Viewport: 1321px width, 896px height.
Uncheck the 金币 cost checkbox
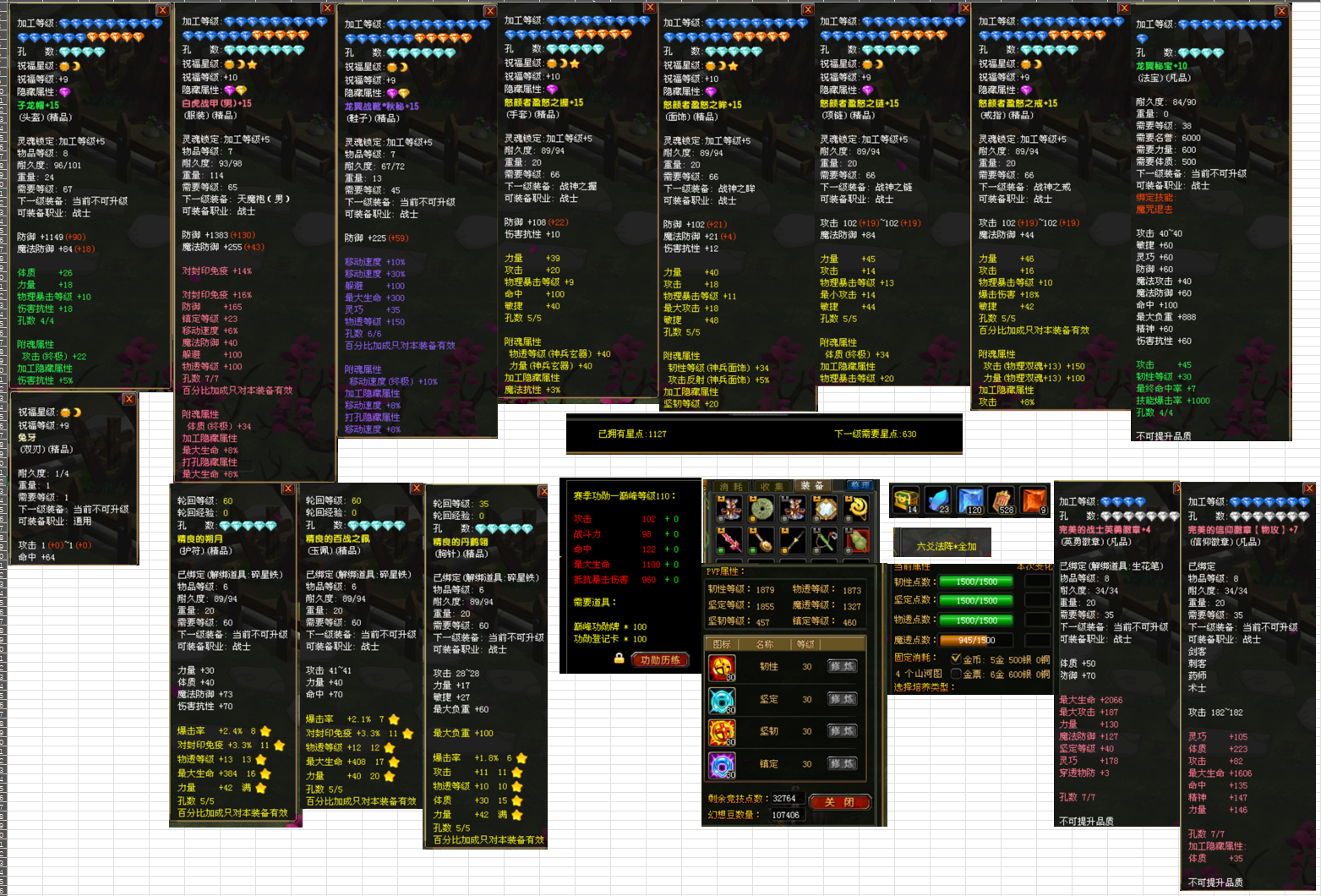pos(956,658)
